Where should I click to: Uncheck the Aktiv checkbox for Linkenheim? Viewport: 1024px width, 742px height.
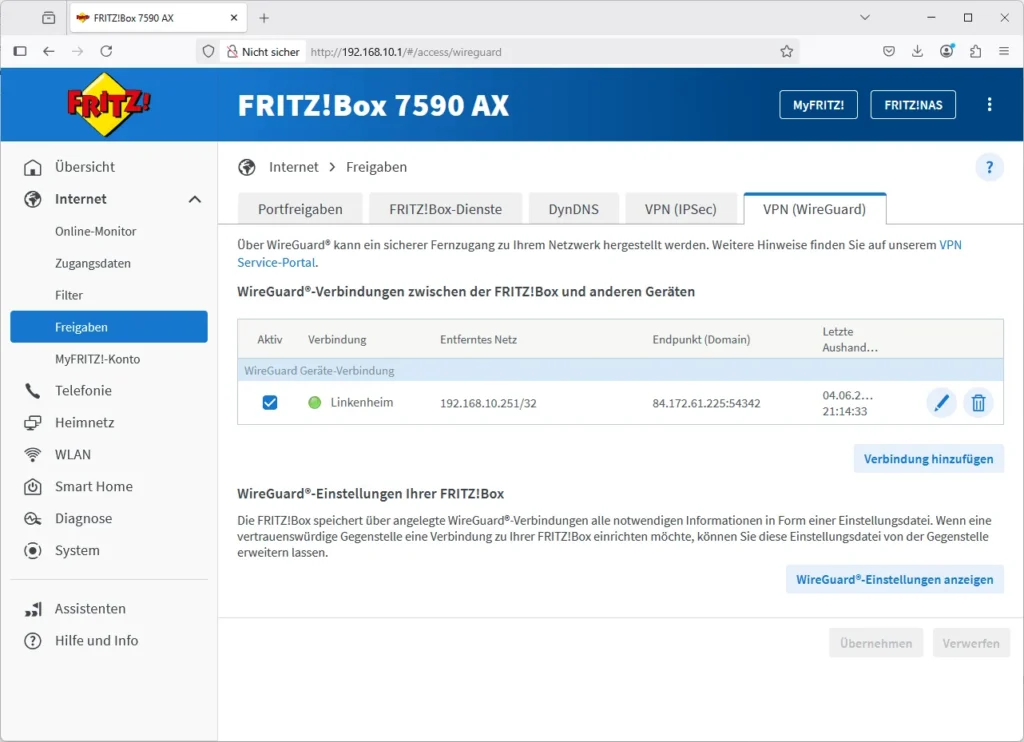tap(270, 403)
